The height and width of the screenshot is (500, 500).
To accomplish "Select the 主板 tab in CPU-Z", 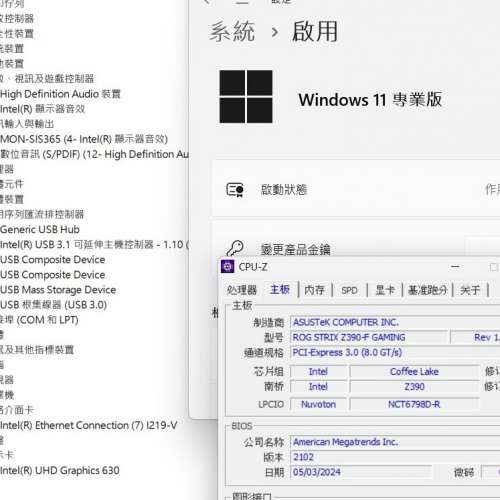I will [x=280, y=289].
